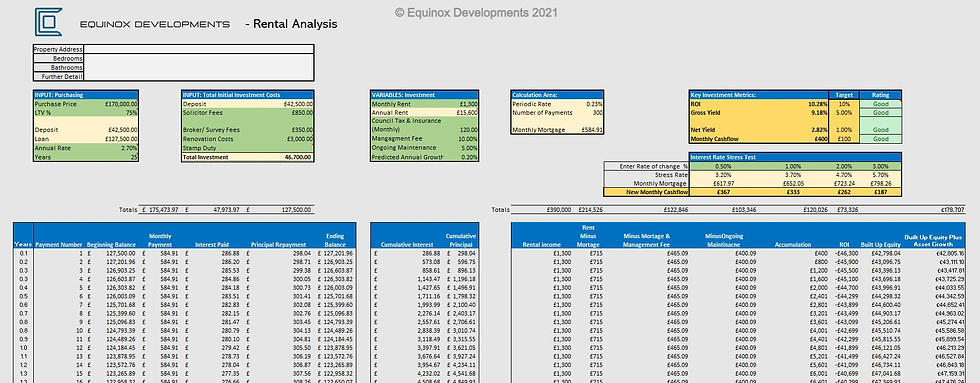
Task: Select the Monthly Cashflow Target cell £100
Action: pos(844,139)
